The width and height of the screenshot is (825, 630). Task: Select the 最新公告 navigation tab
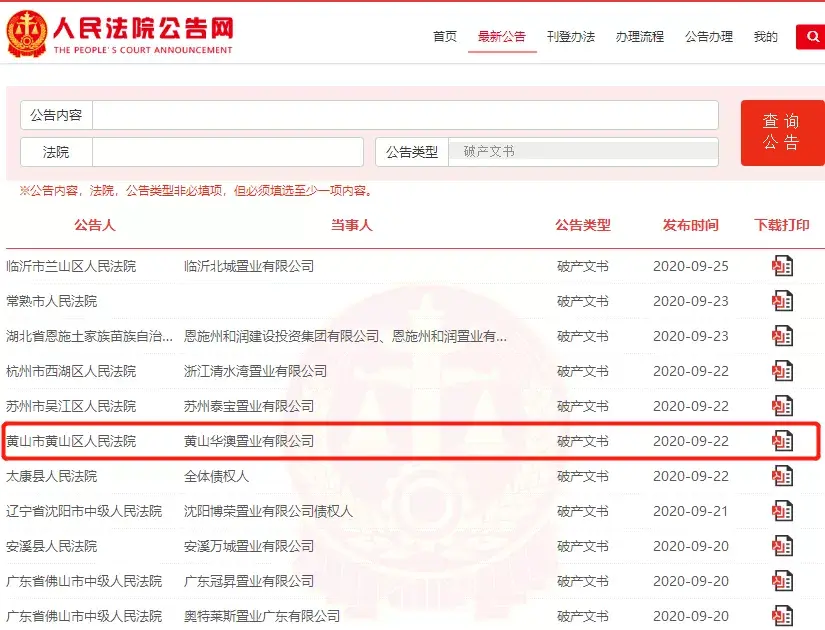click(501, 36)
